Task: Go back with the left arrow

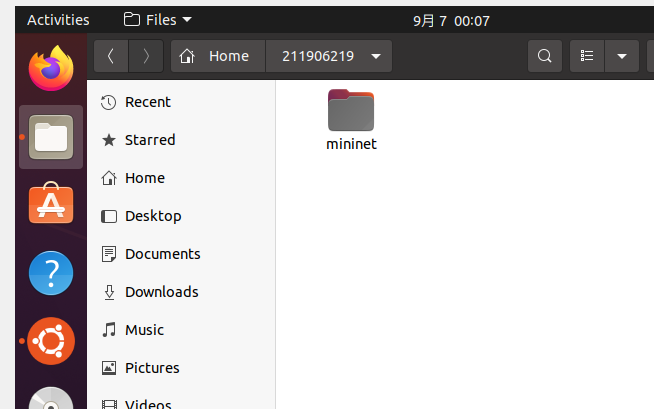Action: point(110,56)
